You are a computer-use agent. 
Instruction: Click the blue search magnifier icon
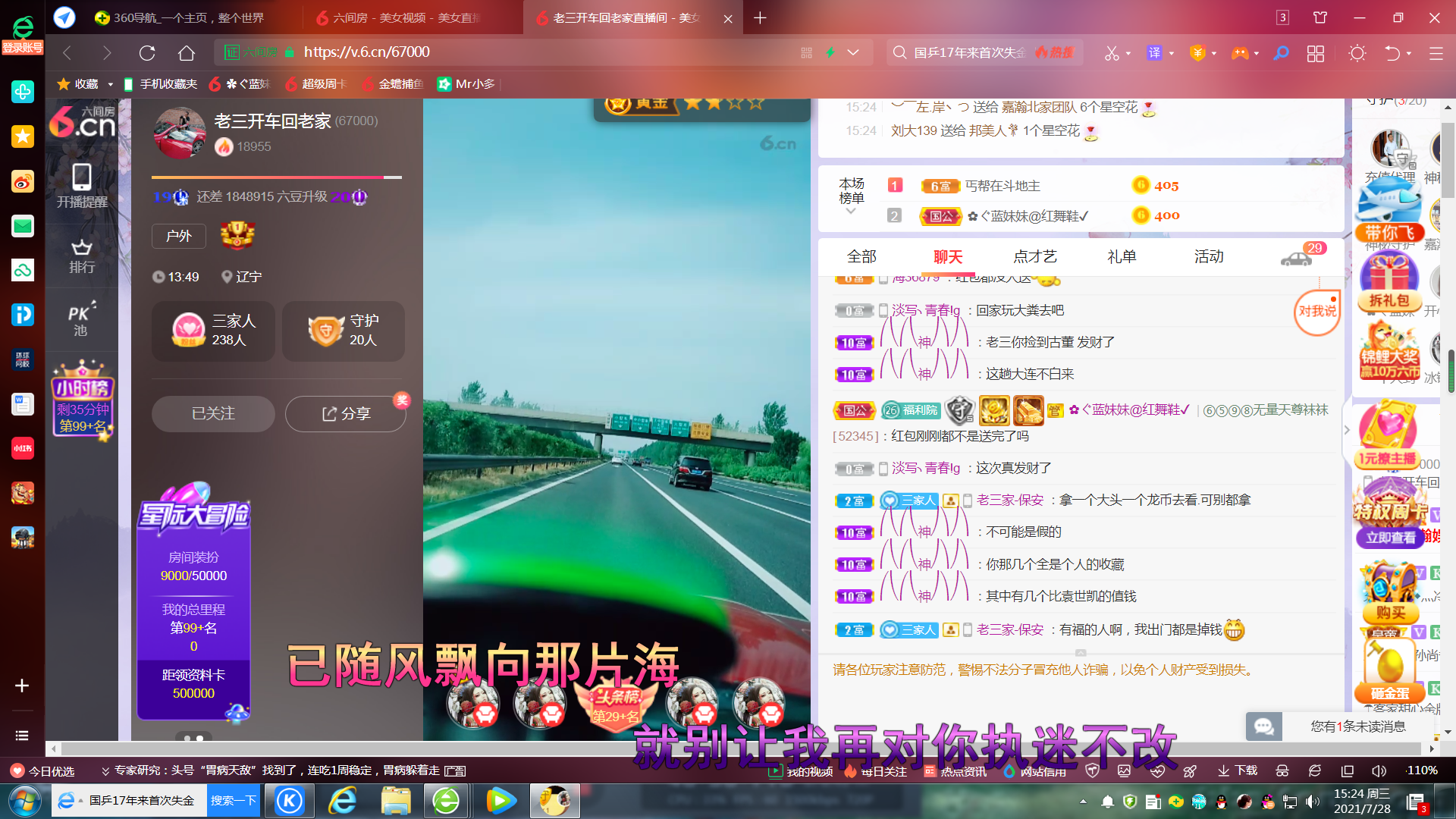(x=1281, y=52)
